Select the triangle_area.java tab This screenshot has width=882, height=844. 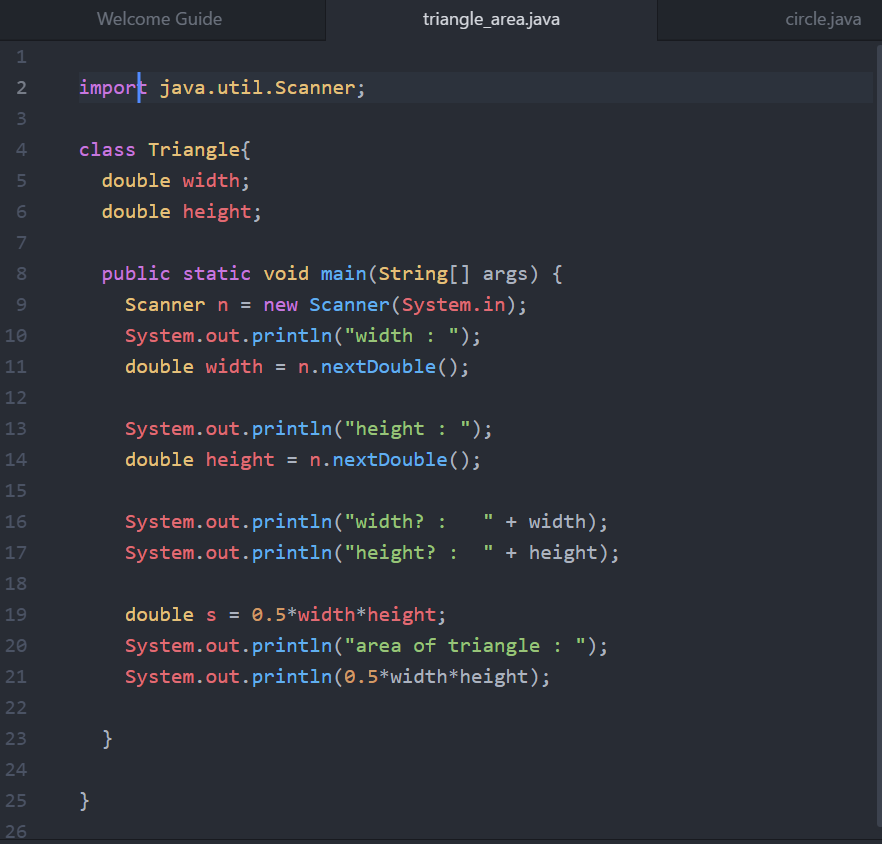click(491, 19)
